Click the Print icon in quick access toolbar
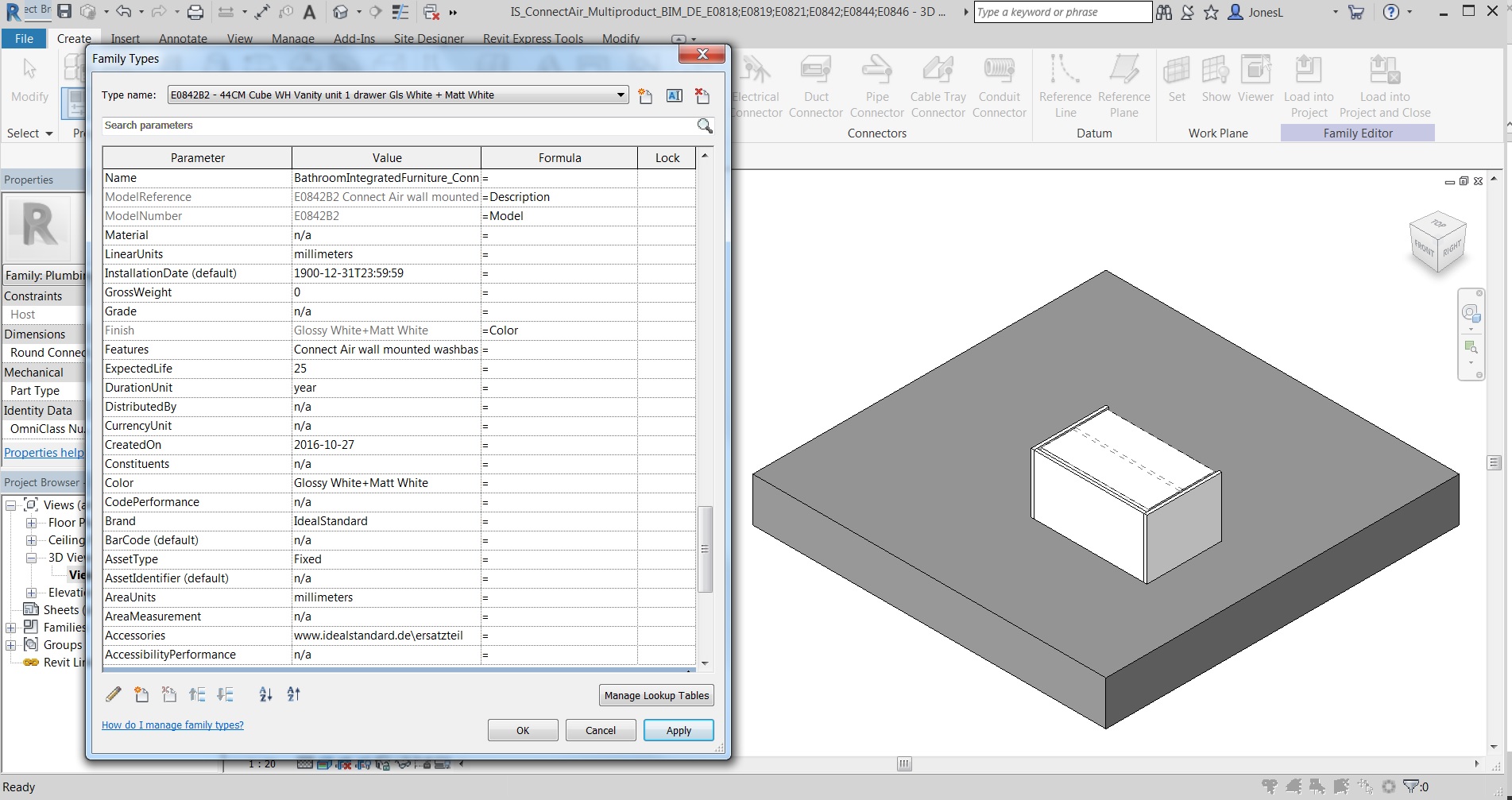The width and height of the screenshot is (1512, 800). coord(195,12)
